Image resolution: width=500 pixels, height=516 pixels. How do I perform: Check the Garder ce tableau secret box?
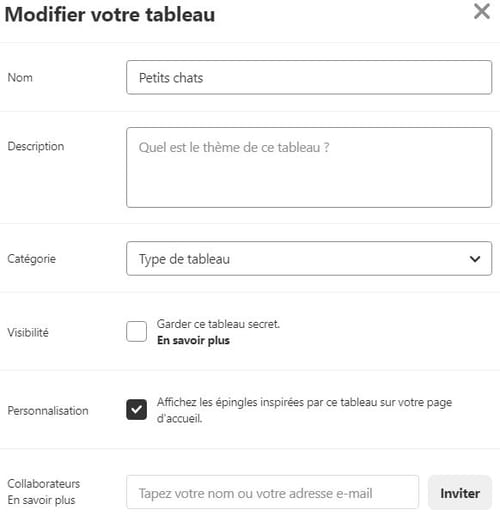click(136, 331)
